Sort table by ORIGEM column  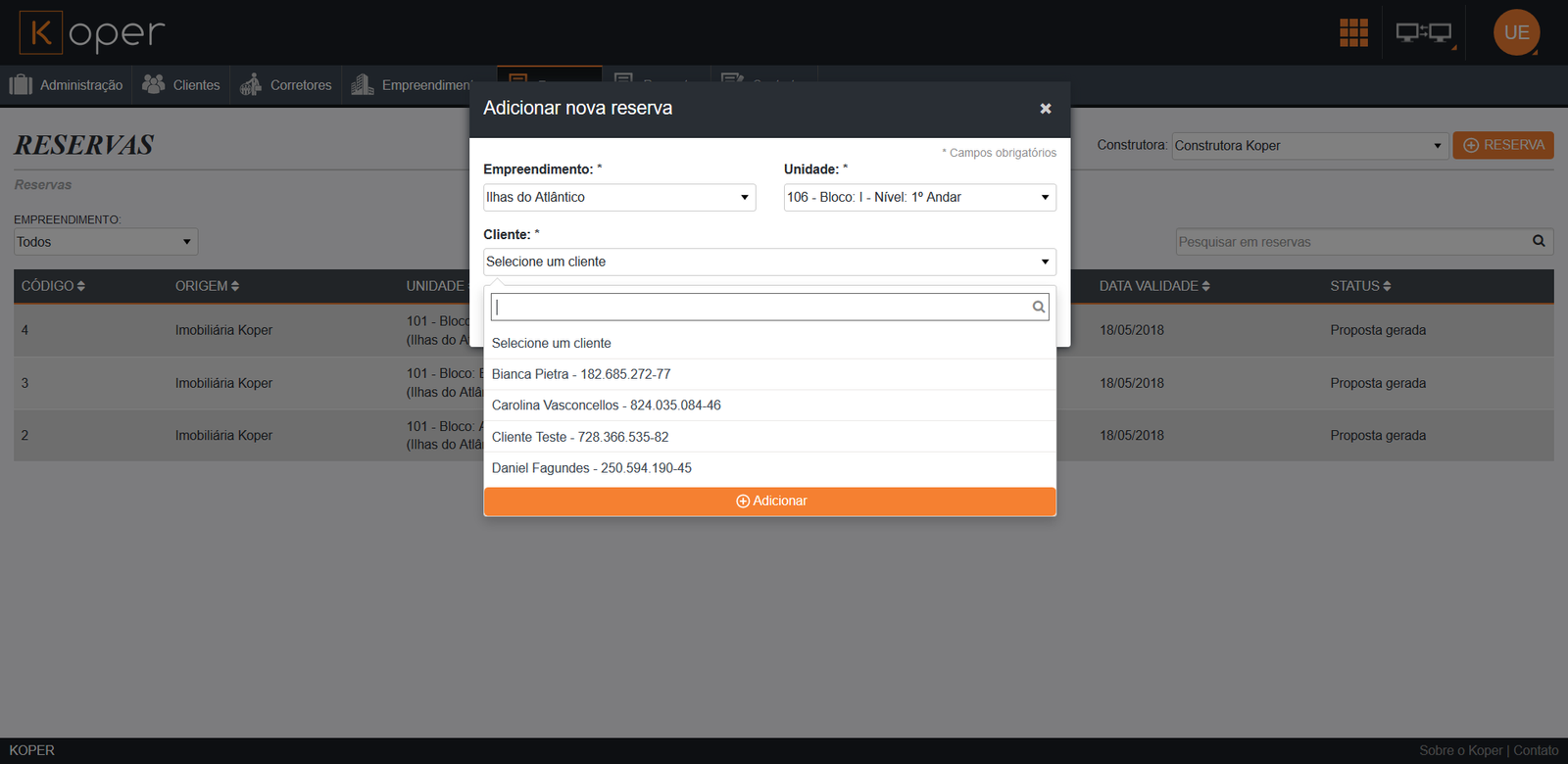point(207,286)
